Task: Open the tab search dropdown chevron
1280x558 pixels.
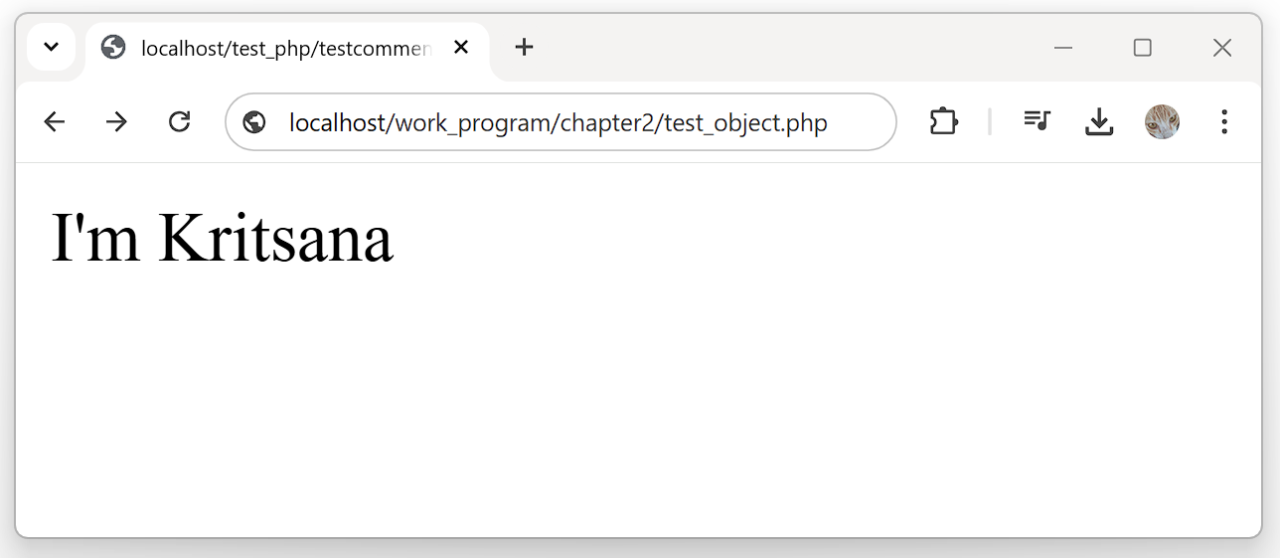Action: [x=51, y=47]
